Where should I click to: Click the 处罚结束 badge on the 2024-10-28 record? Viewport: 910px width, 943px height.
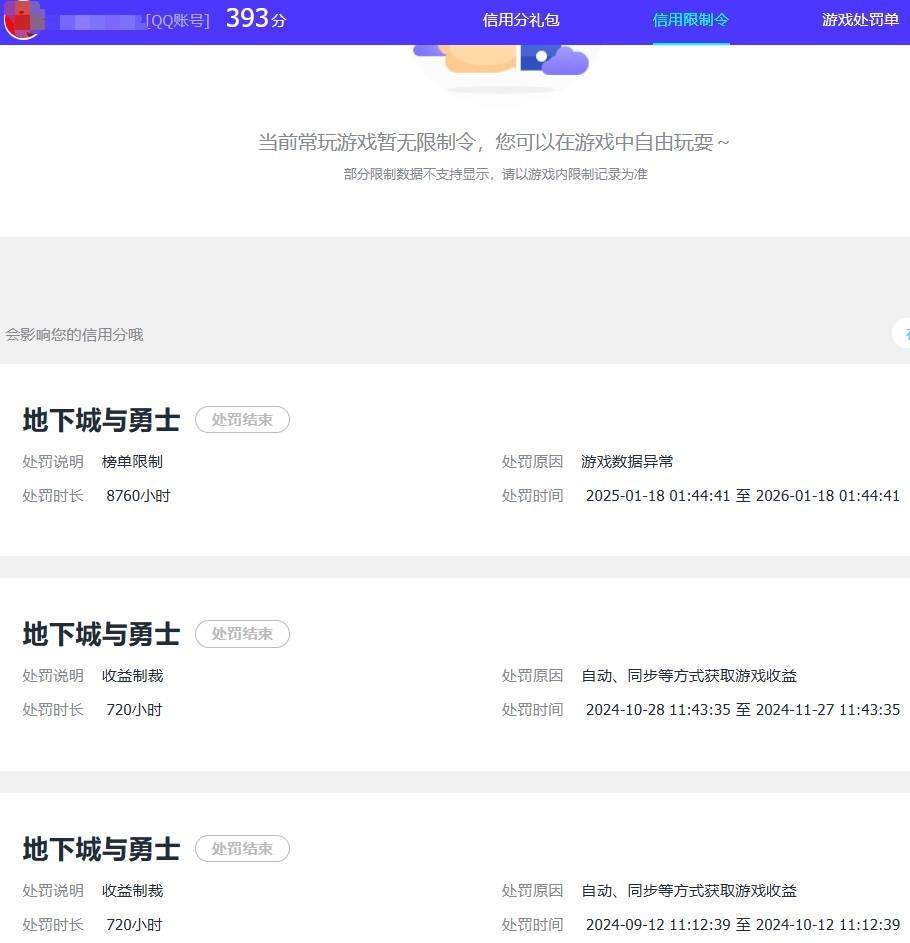point(242,634)
